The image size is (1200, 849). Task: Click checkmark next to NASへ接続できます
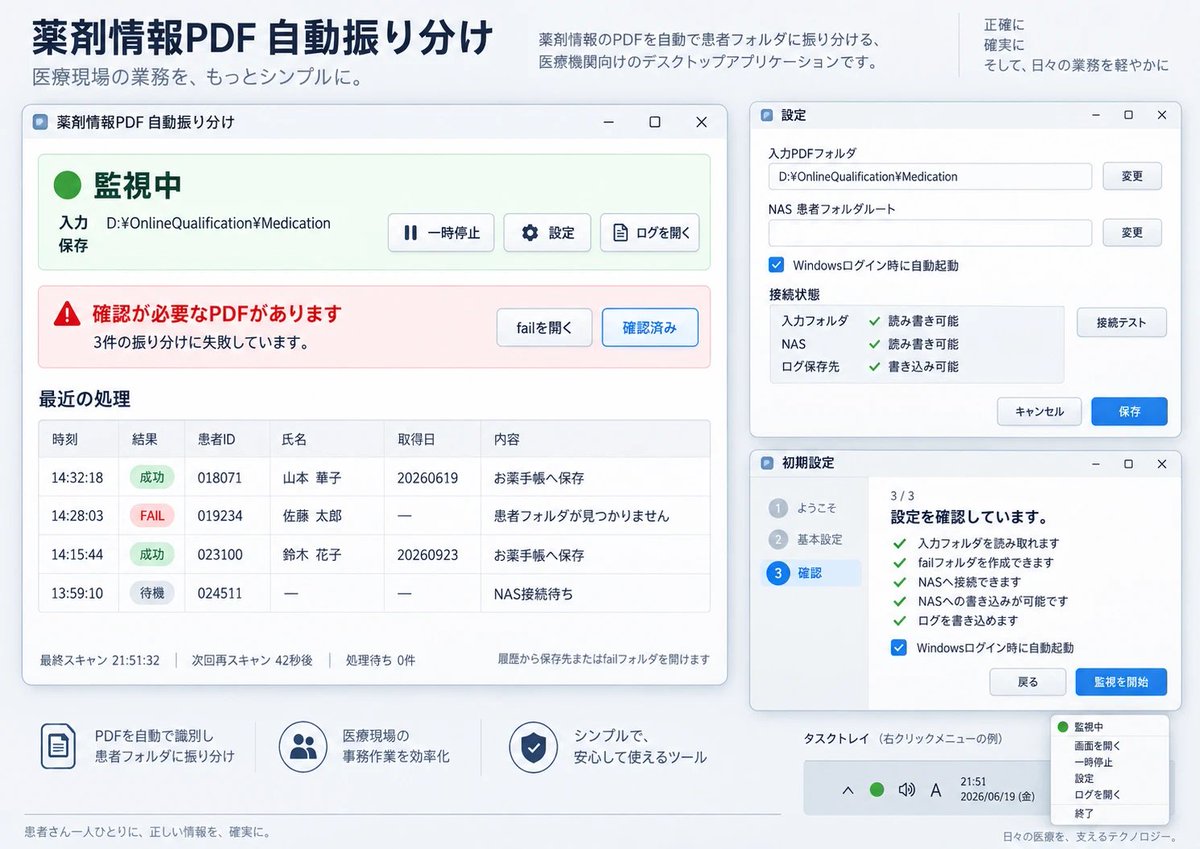[x=899, y=582]
